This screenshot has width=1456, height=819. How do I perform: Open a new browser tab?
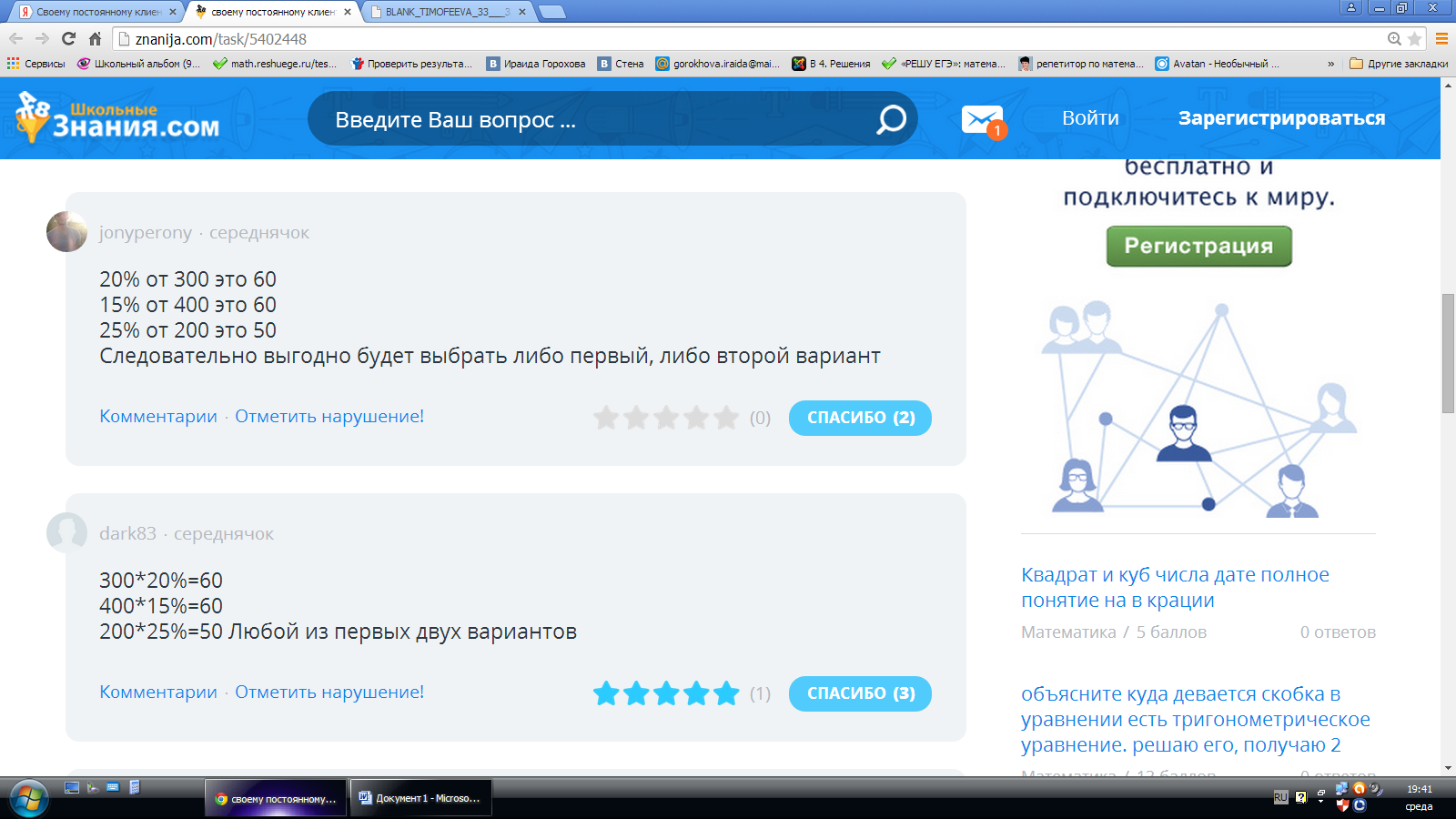pos(552,12)
